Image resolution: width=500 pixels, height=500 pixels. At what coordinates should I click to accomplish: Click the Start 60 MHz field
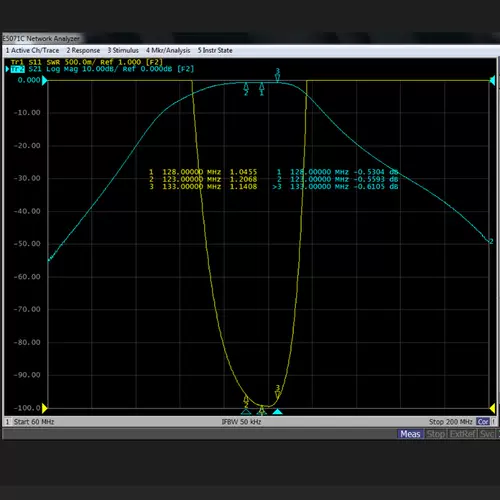point(34,422)
